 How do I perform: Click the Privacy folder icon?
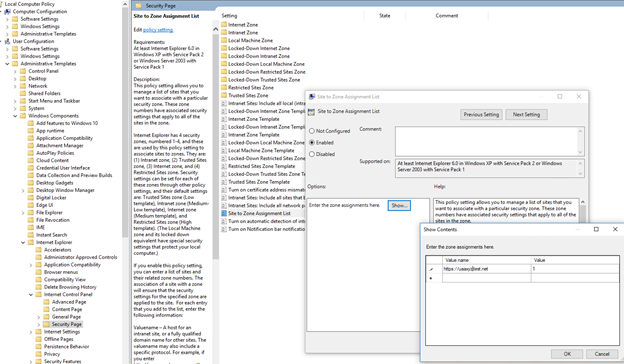click(39, 354)
